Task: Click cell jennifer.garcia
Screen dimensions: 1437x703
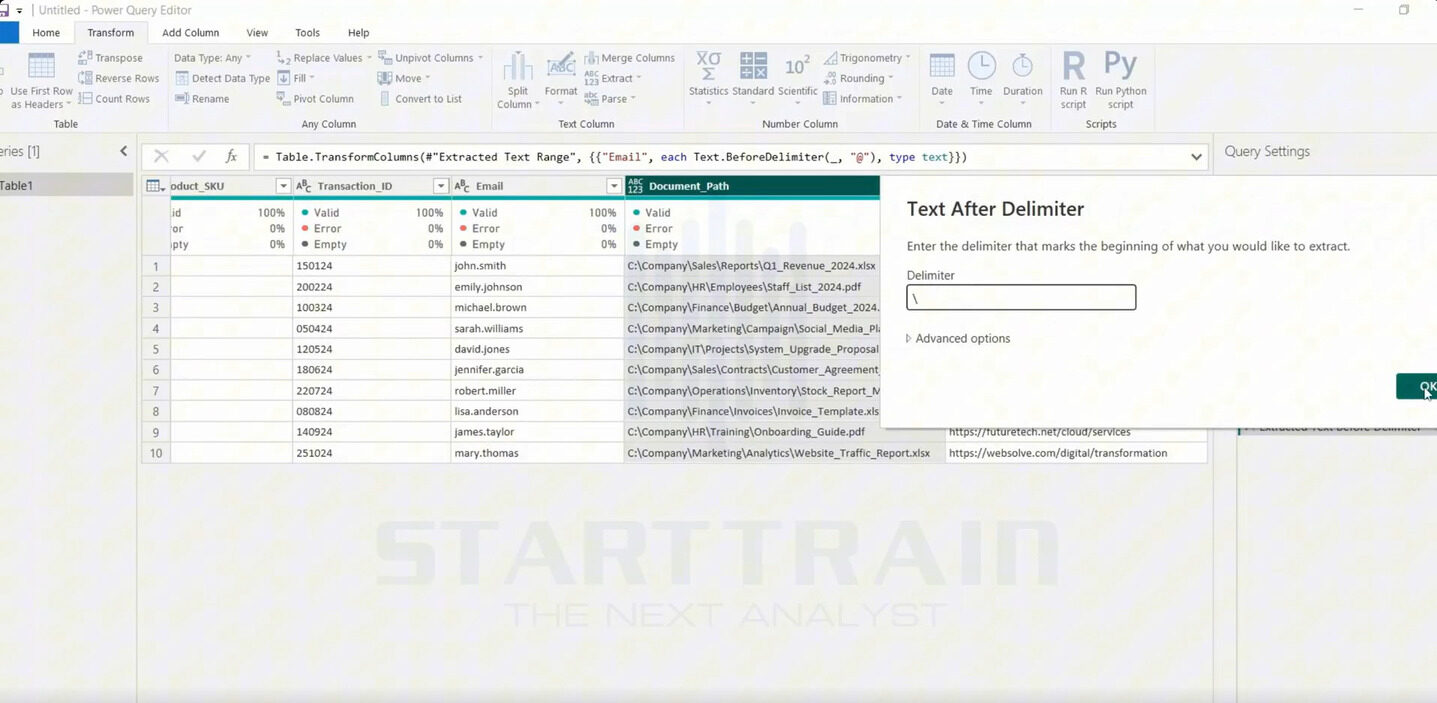Action: click(x=537, y=370)
